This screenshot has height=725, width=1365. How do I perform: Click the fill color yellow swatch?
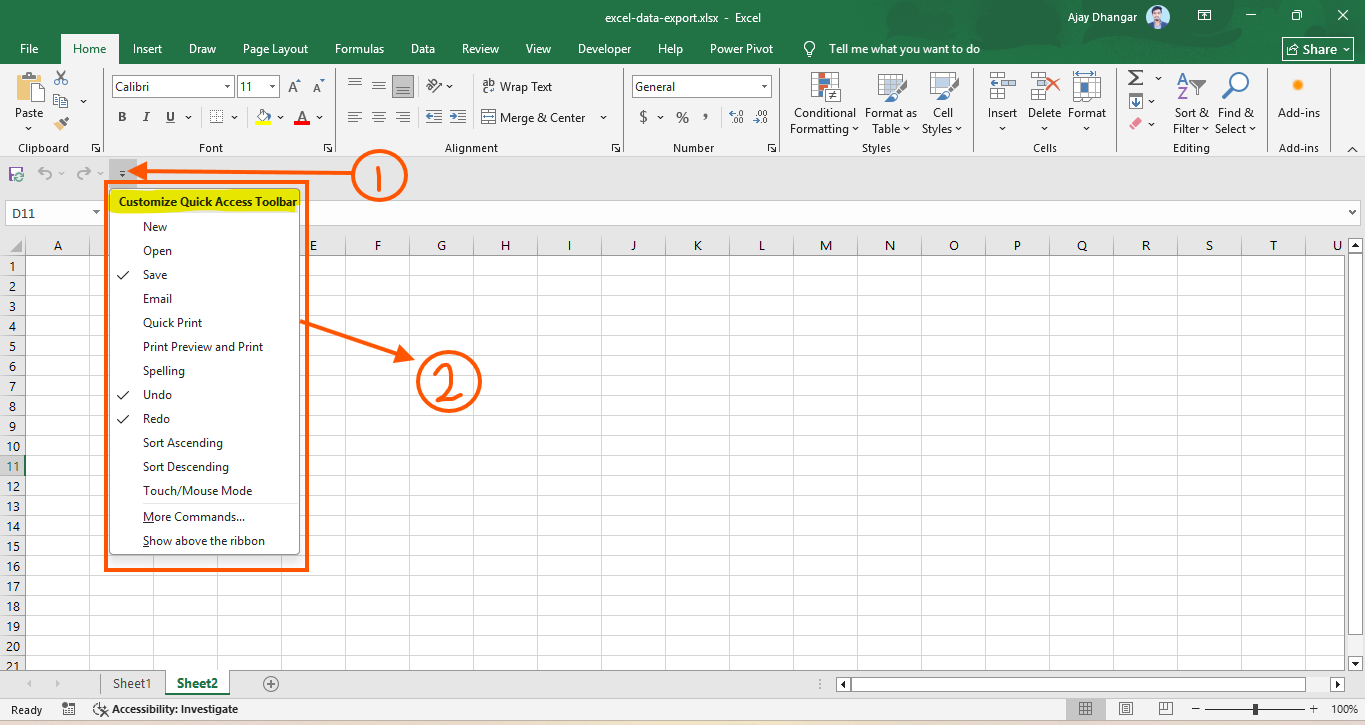coord(263,117)
